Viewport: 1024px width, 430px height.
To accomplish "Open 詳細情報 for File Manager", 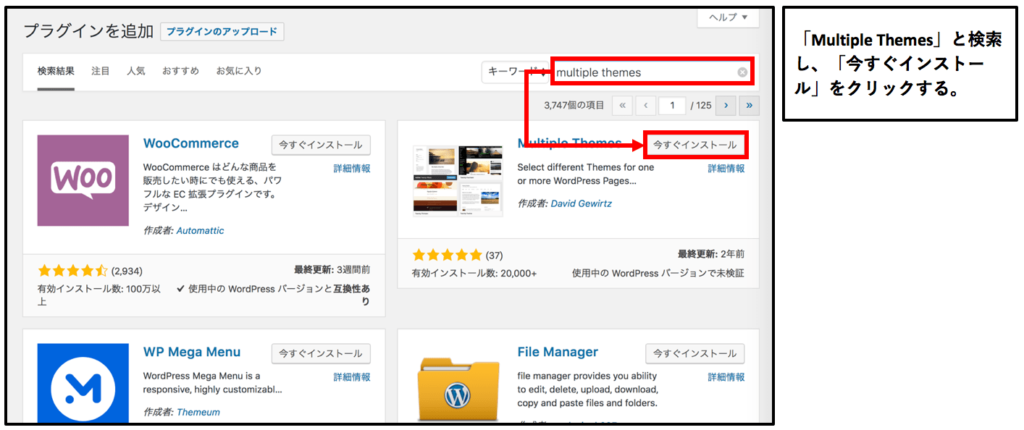I will point(726,377).
